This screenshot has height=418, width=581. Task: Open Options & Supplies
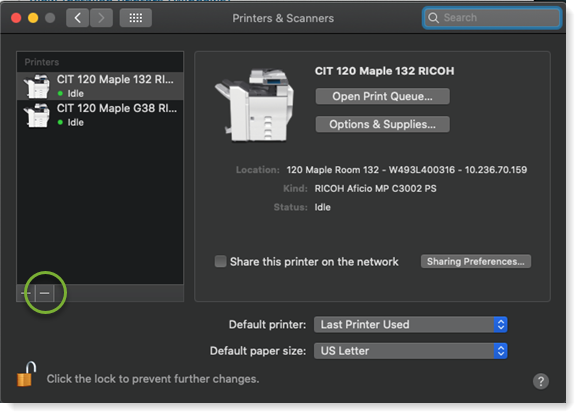pyautogui.click(x=382, y=124)
